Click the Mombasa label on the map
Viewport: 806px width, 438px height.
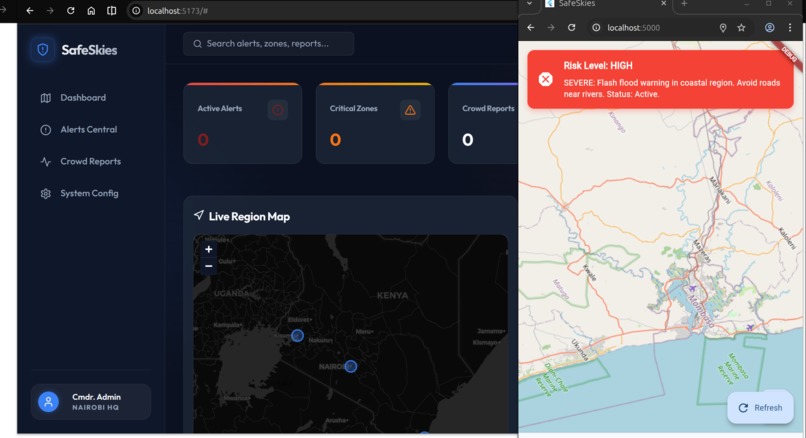click(701, 311)
